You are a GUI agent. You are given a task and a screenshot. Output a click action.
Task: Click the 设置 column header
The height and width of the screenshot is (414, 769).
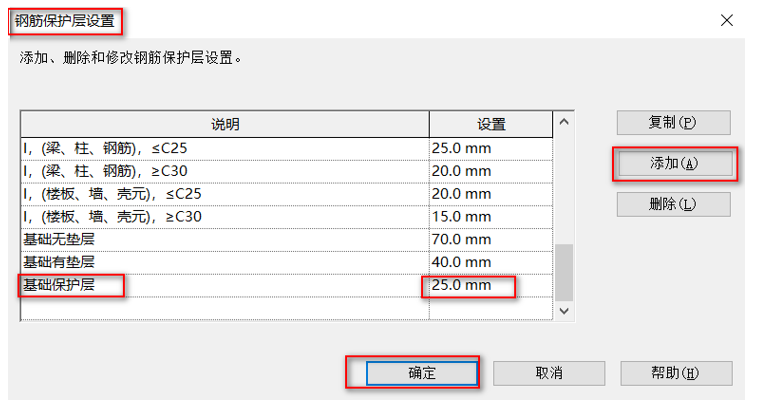coord(491,124)
